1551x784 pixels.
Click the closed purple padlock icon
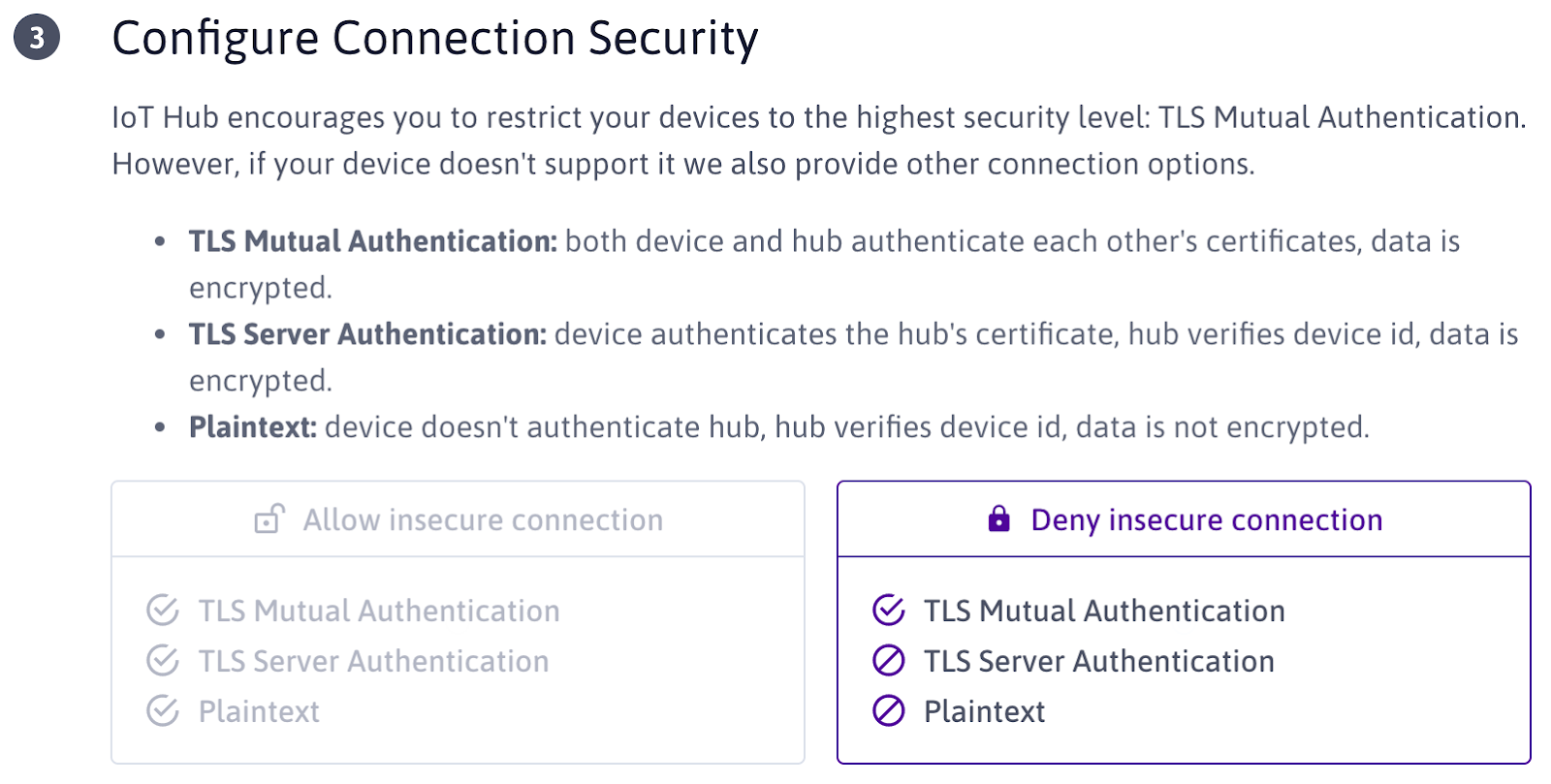998,519
